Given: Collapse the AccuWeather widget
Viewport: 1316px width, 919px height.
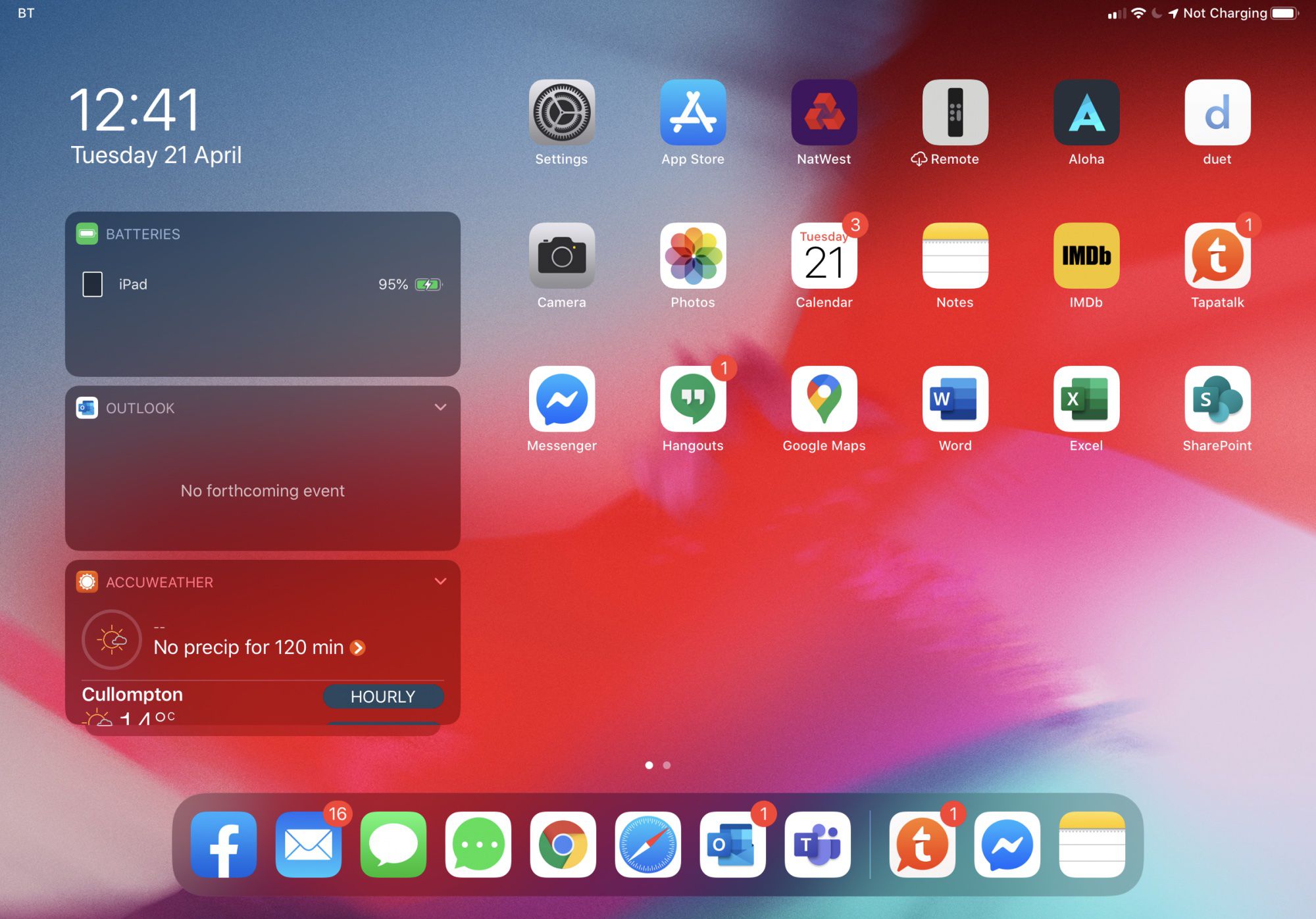Looking at the screenshot, I should 441,582.
